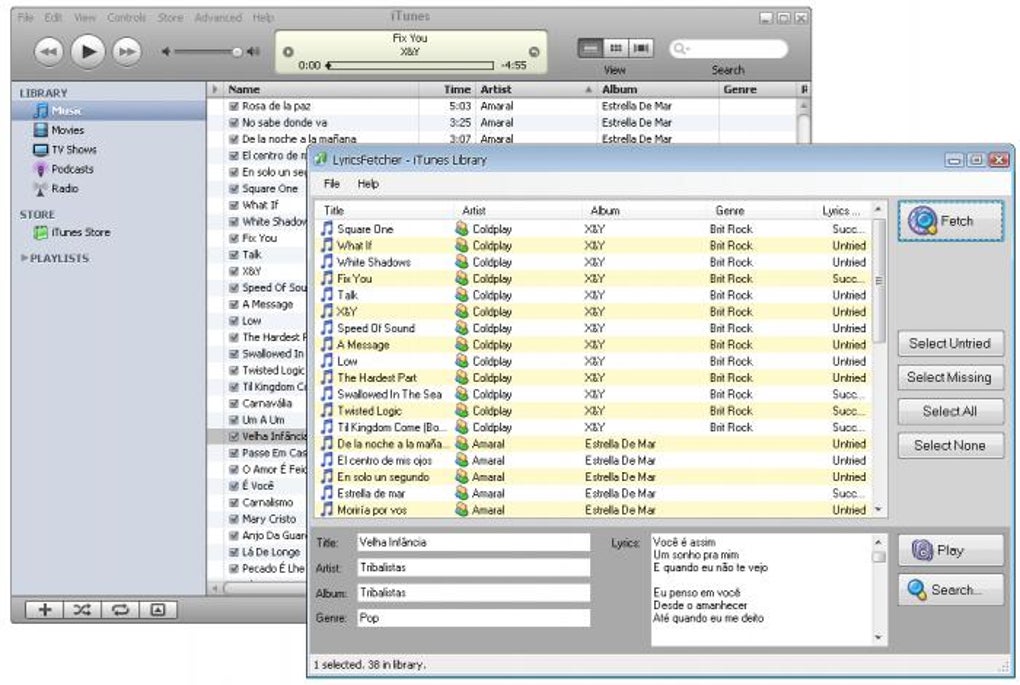Uncheck Carnavália in iTunes list
This screenshot has width=1020, height=685.
click(234, 403)
